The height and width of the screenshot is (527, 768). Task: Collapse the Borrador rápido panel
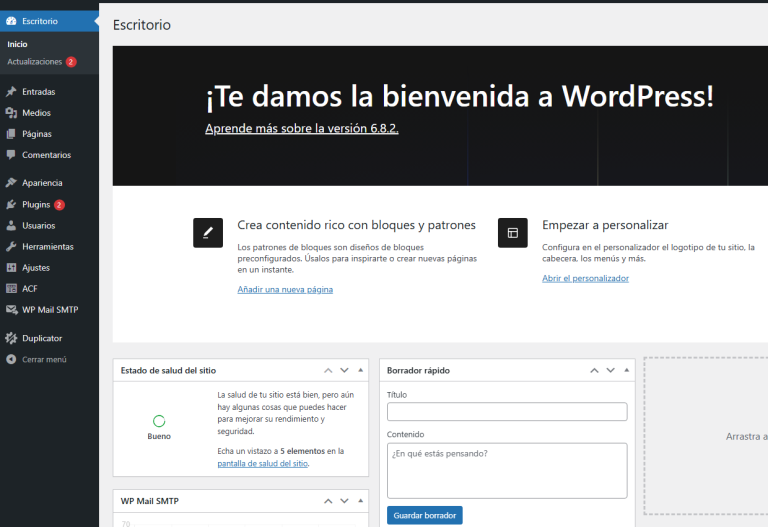pos(626,370)
